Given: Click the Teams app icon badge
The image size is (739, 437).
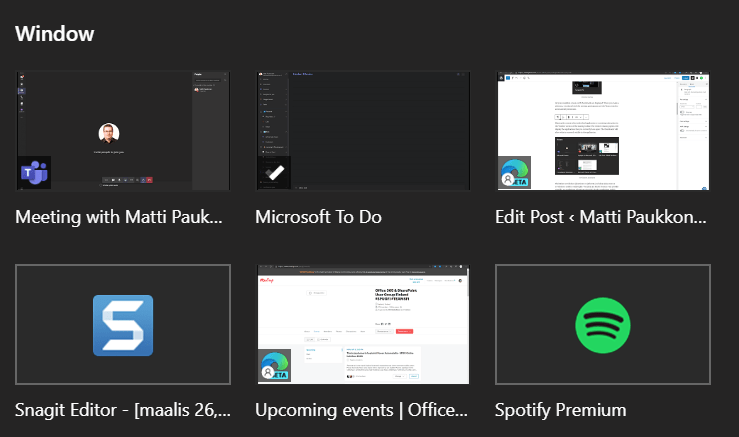Looking at the screenshot, I should point(35,172).
